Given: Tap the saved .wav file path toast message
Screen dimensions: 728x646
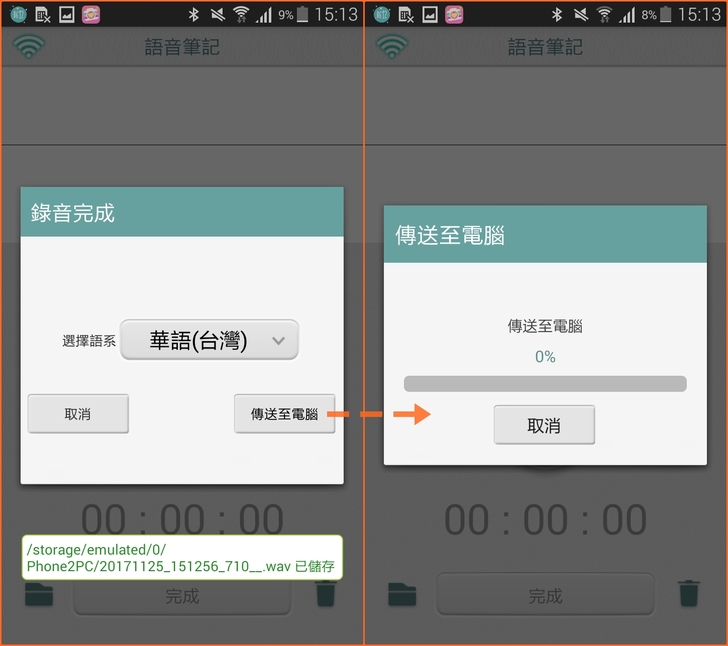Looking at the screenshot, I should tap(182, 557).
